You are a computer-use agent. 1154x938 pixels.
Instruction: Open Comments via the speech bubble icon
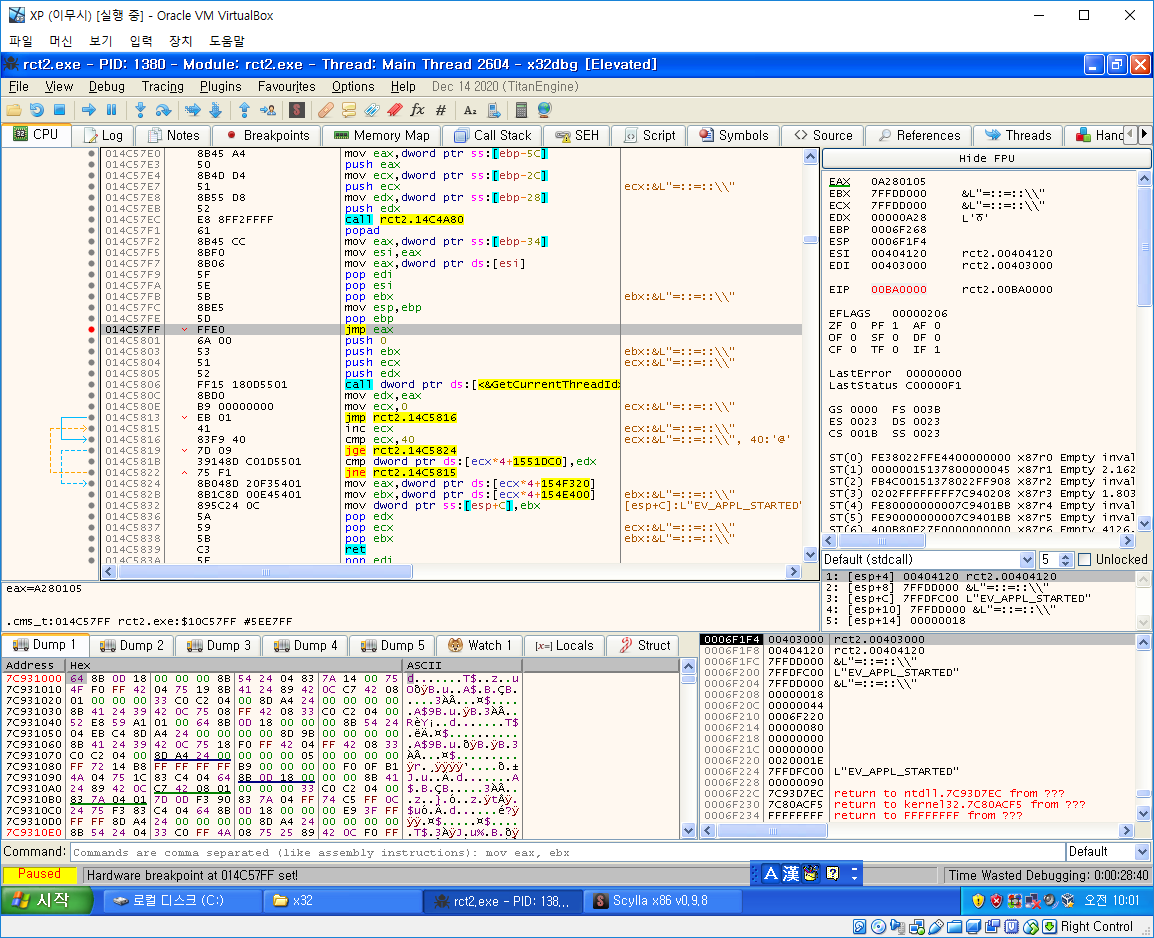click(x=349, y=110)
